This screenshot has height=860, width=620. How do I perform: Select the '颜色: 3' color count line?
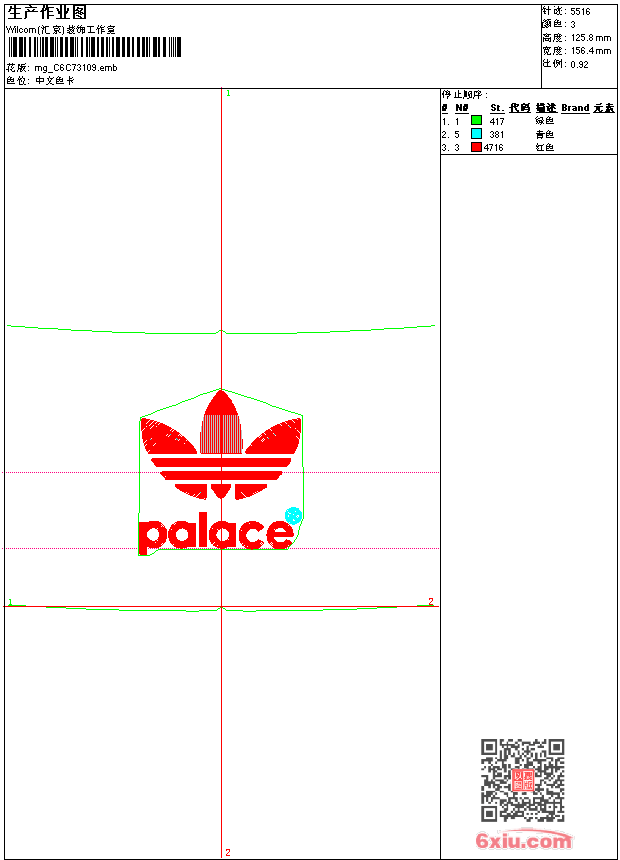click(559, 24)
